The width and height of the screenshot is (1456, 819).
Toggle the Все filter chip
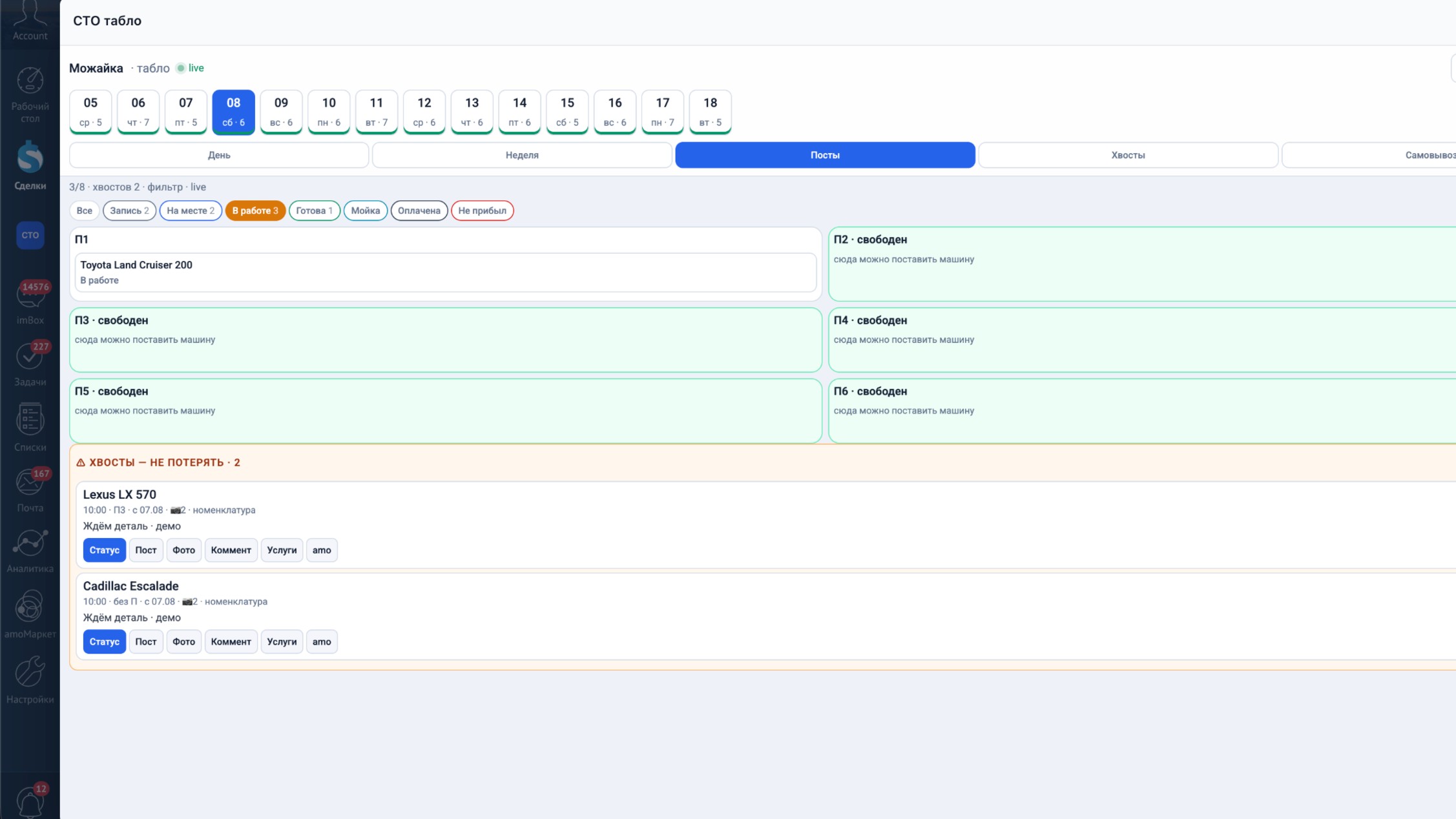84,211
